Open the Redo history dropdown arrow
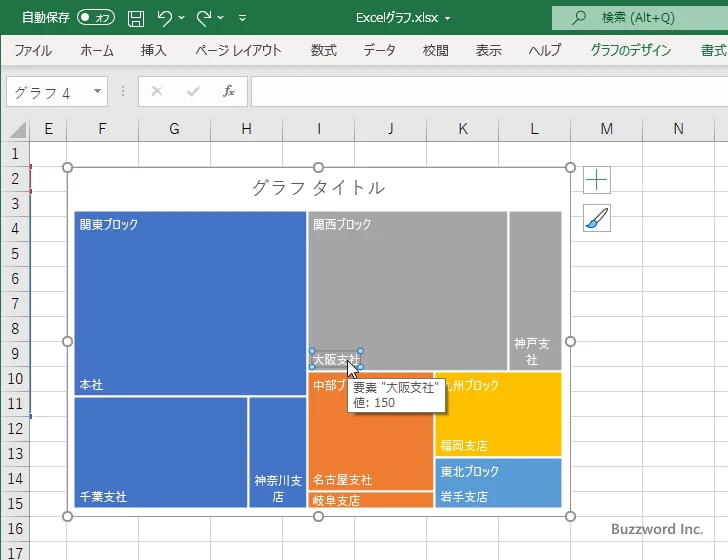 point(221,18)
